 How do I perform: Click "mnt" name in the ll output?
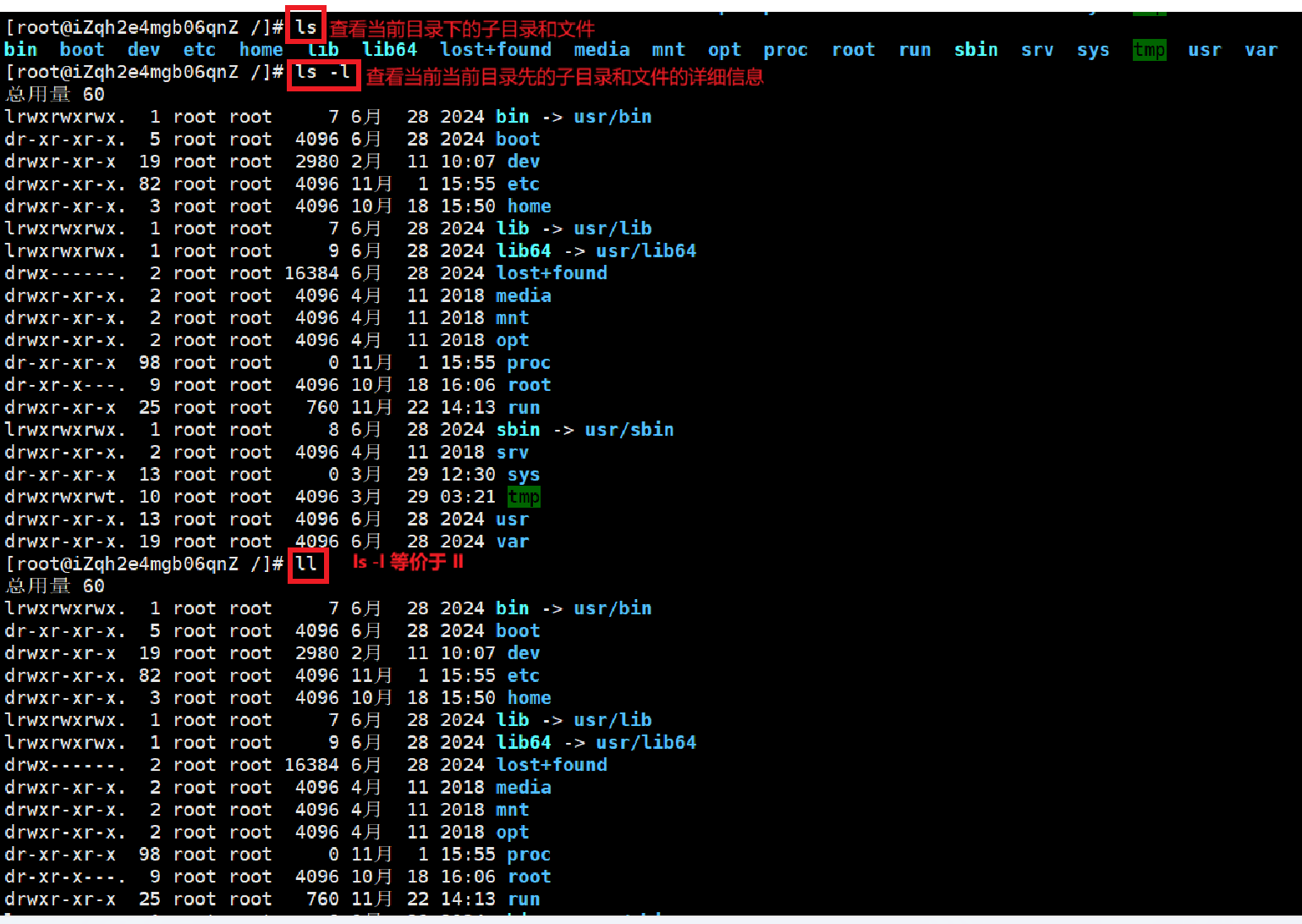coord(513,810)
